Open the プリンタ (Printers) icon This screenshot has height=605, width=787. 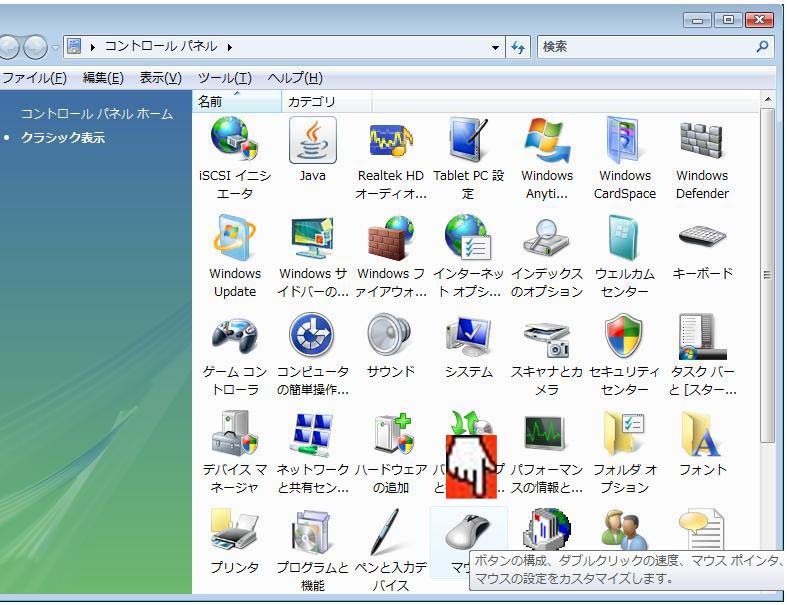coord(235,534)
